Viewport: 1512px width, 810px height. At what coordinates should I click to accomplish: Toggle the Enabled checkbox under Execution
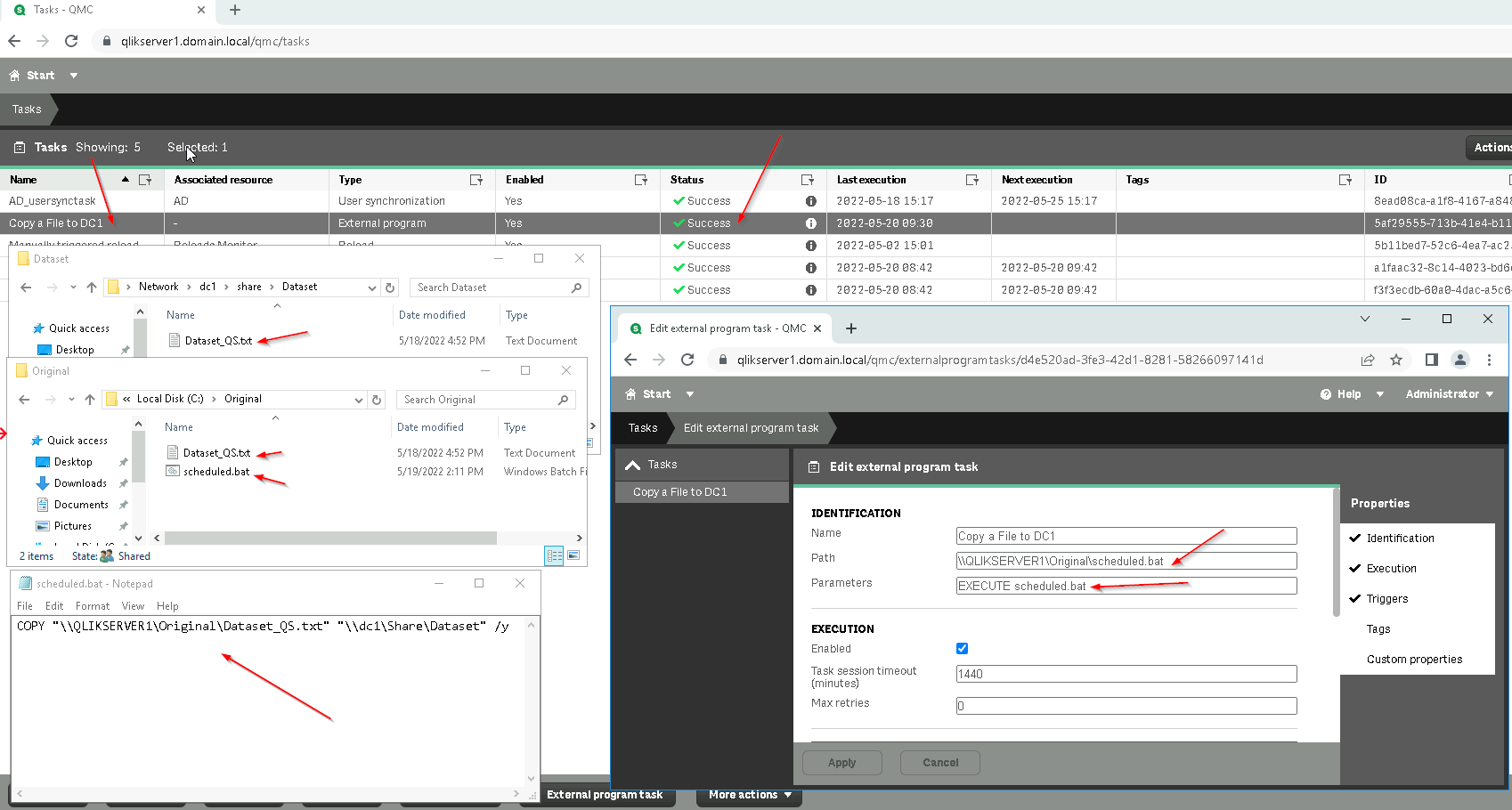tap(962, 649)
